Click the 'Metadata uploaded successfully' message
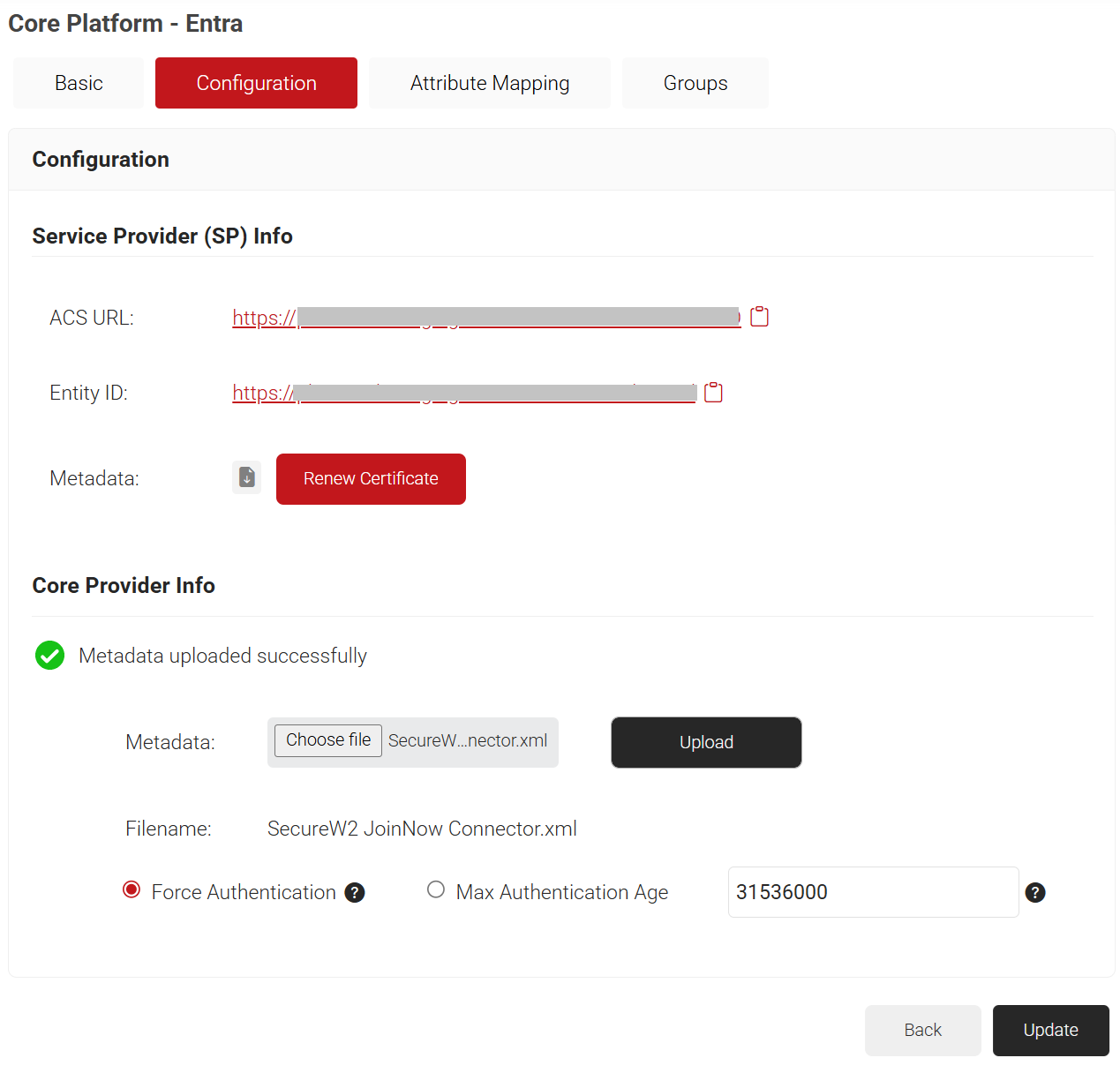 click(222, 656)
